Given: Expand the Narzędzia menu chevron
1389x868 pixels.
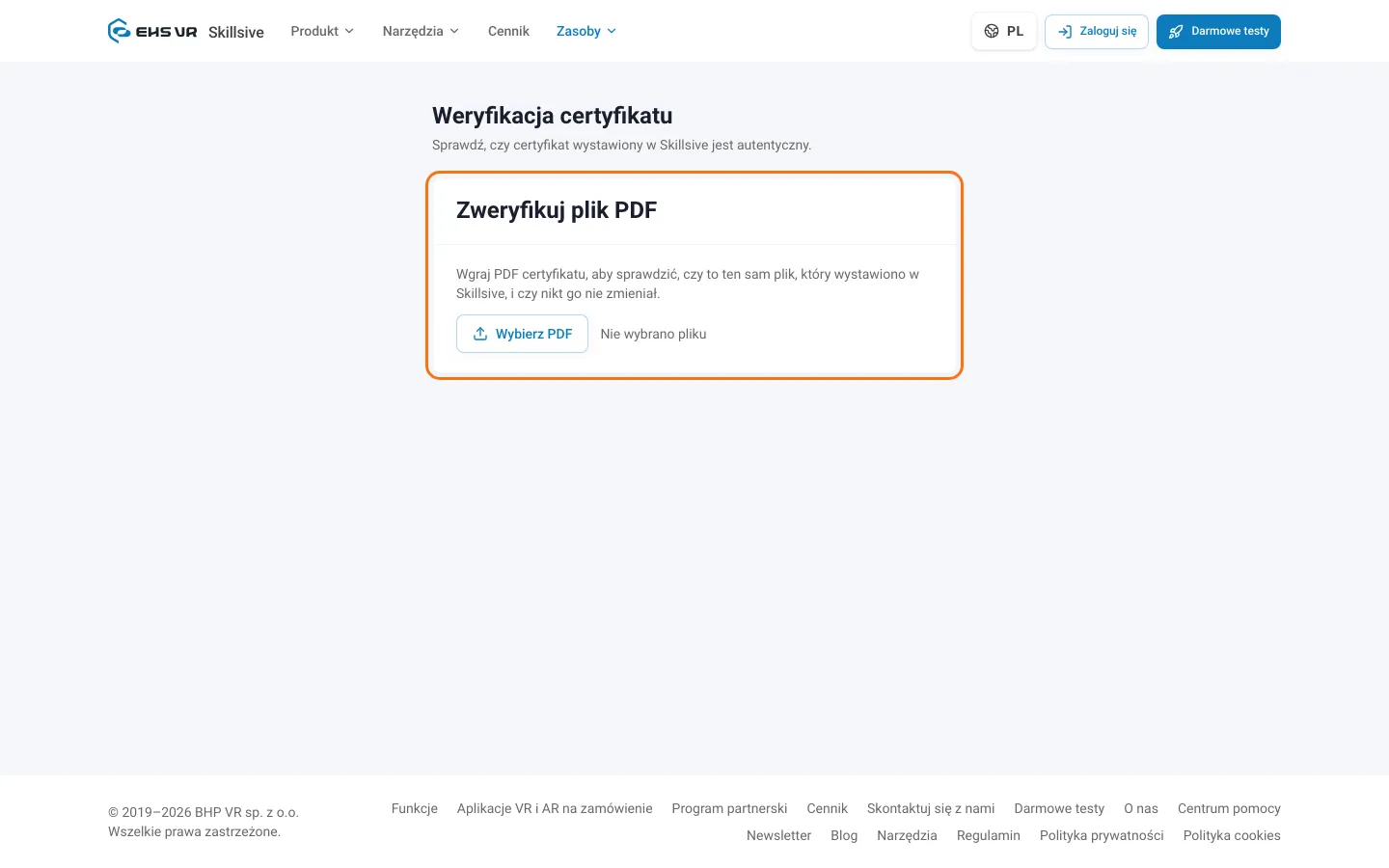Looking at the screenshot, I should (x=454, y=31).
